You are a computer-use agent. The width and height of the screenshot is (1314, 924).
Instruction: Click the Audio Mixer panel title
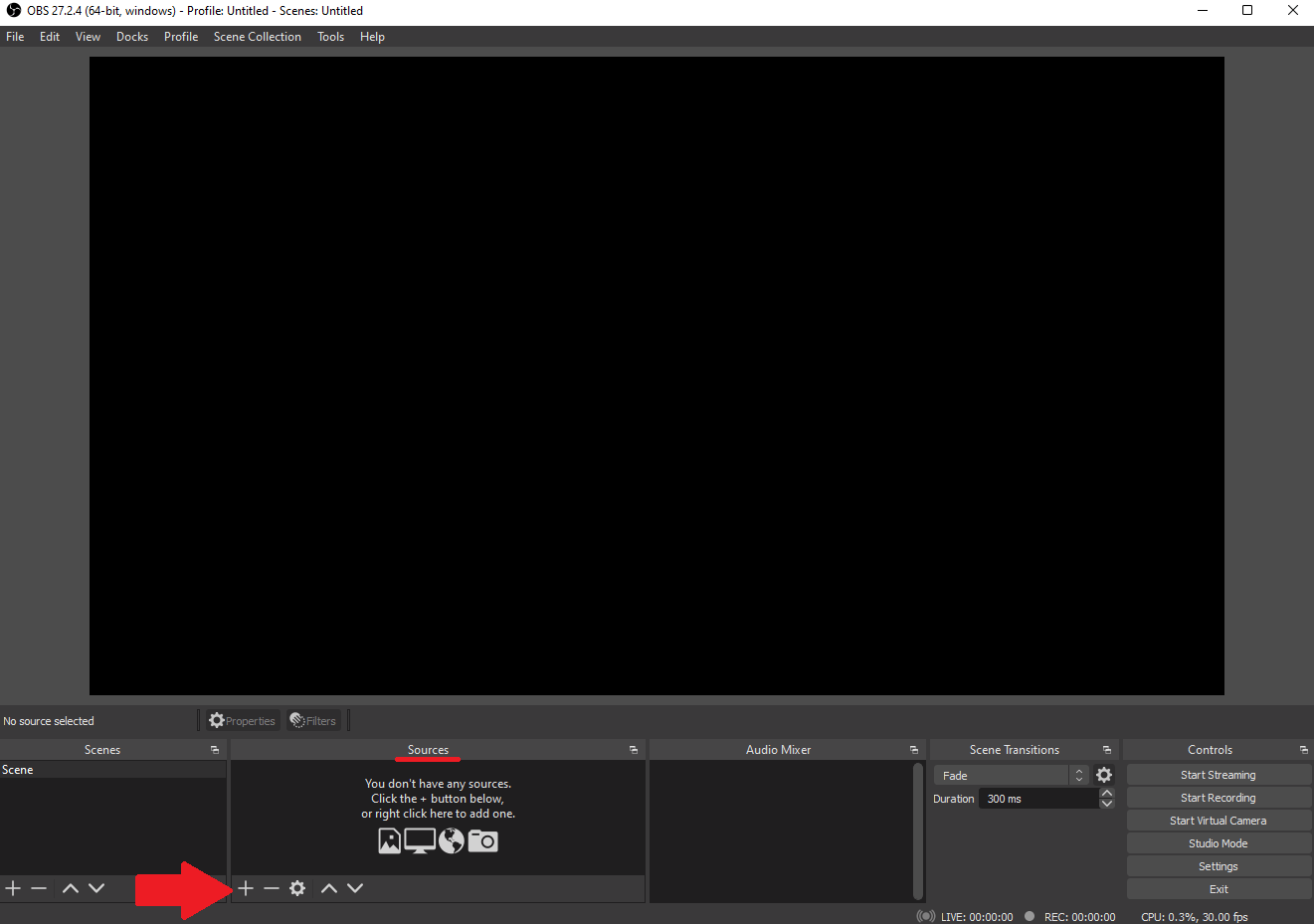779,750
